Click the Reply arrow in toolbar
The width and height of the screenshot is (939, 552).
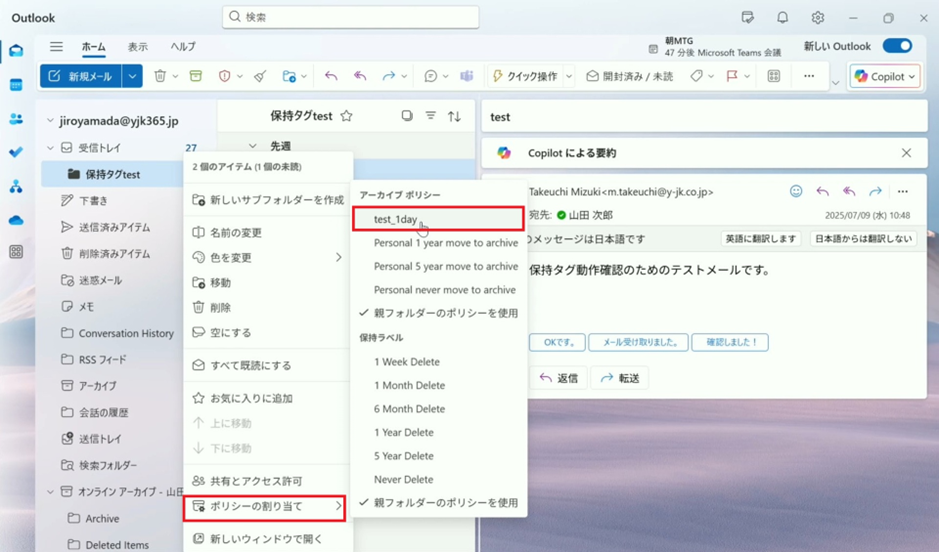click(x=331, y=76)
